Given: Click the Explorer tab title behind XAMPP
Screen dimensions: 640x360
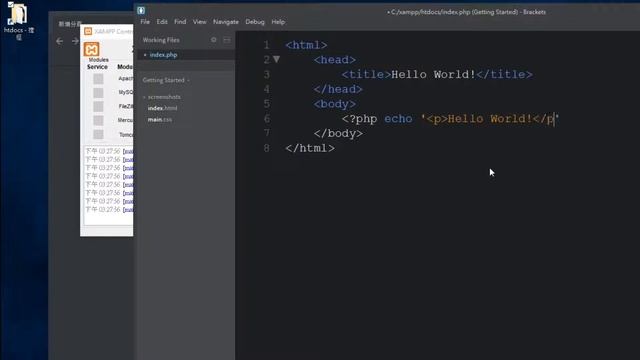Looking at the screenshot, I should 70,24.
